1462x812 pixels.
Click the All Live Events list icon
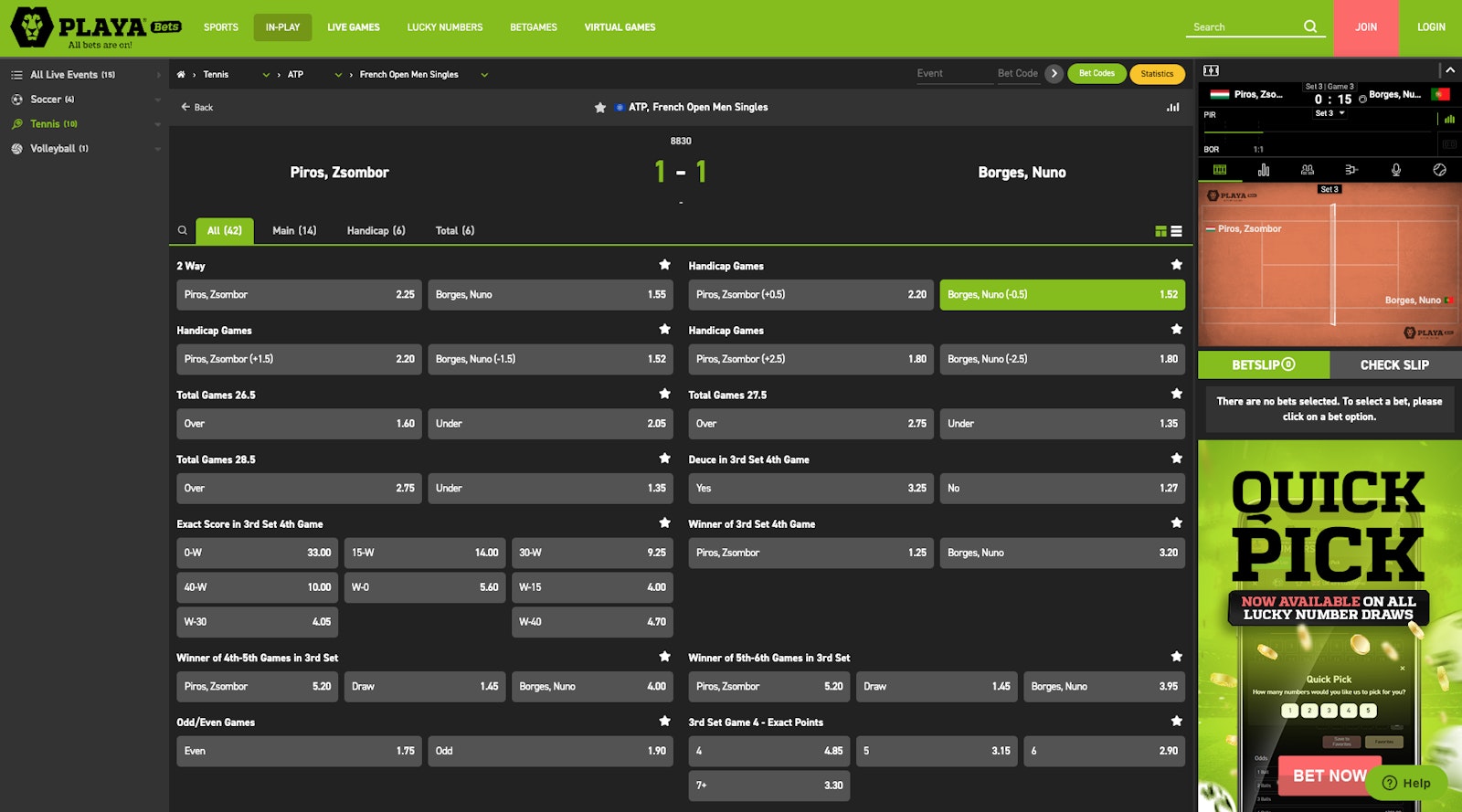(16, 75)
